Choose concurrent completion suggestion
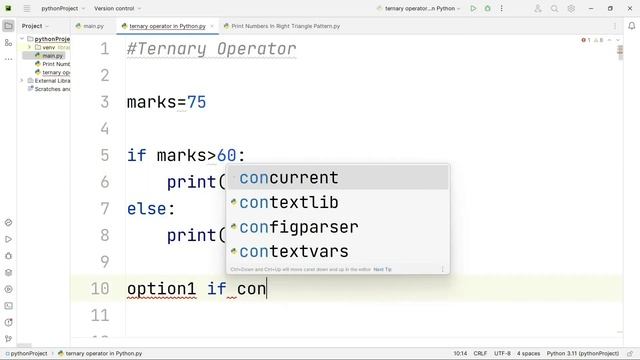The image size is (640, 360). click(x=338, y=178)
